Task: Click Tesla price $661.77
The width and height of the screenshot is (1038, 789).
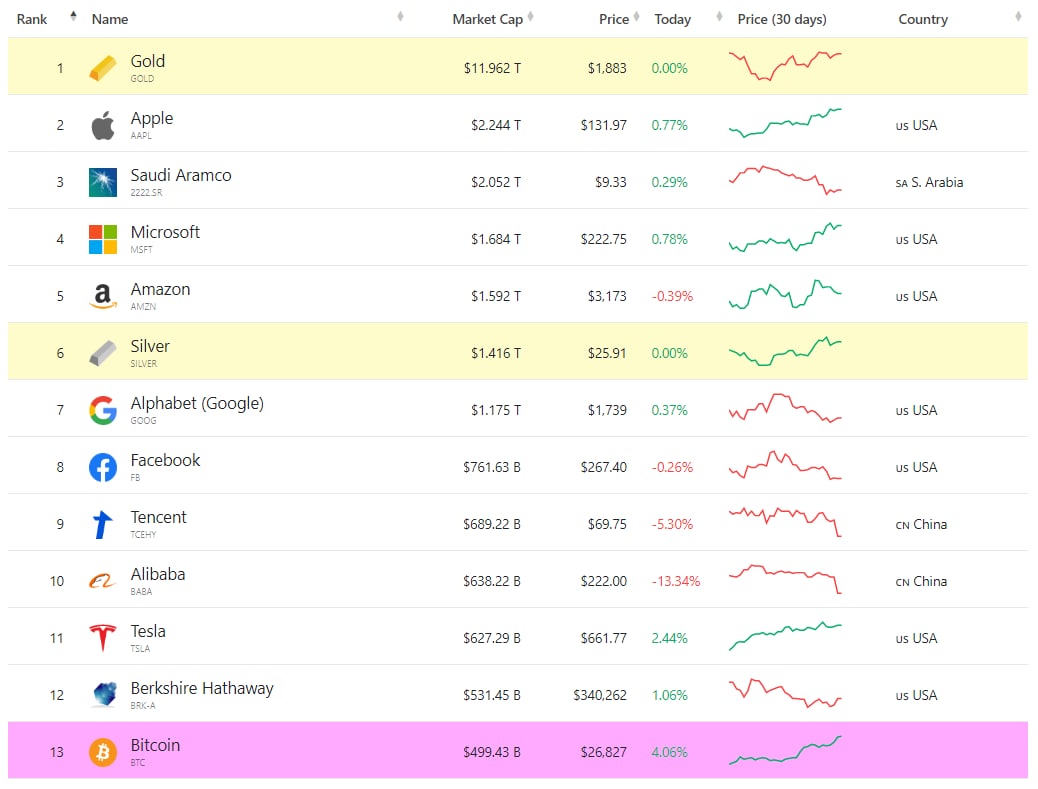Action: [603, 638]
